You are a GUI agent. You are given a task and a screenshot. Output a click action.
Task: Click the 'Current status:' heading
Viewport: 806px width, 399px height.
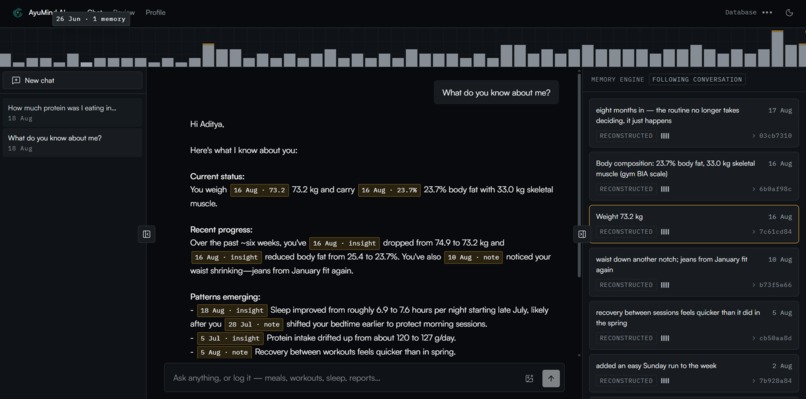[217, 176]
